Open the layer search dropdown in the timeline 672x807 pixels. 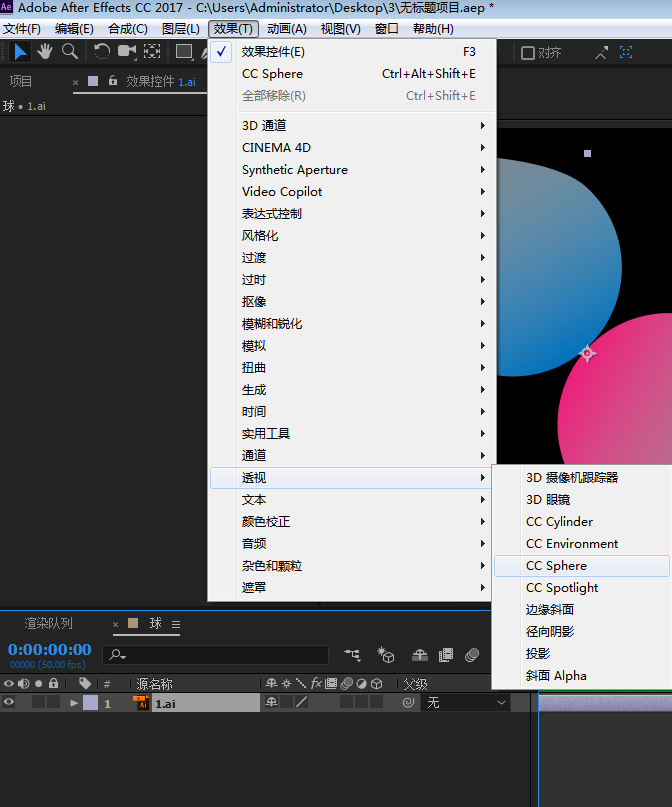118,655
